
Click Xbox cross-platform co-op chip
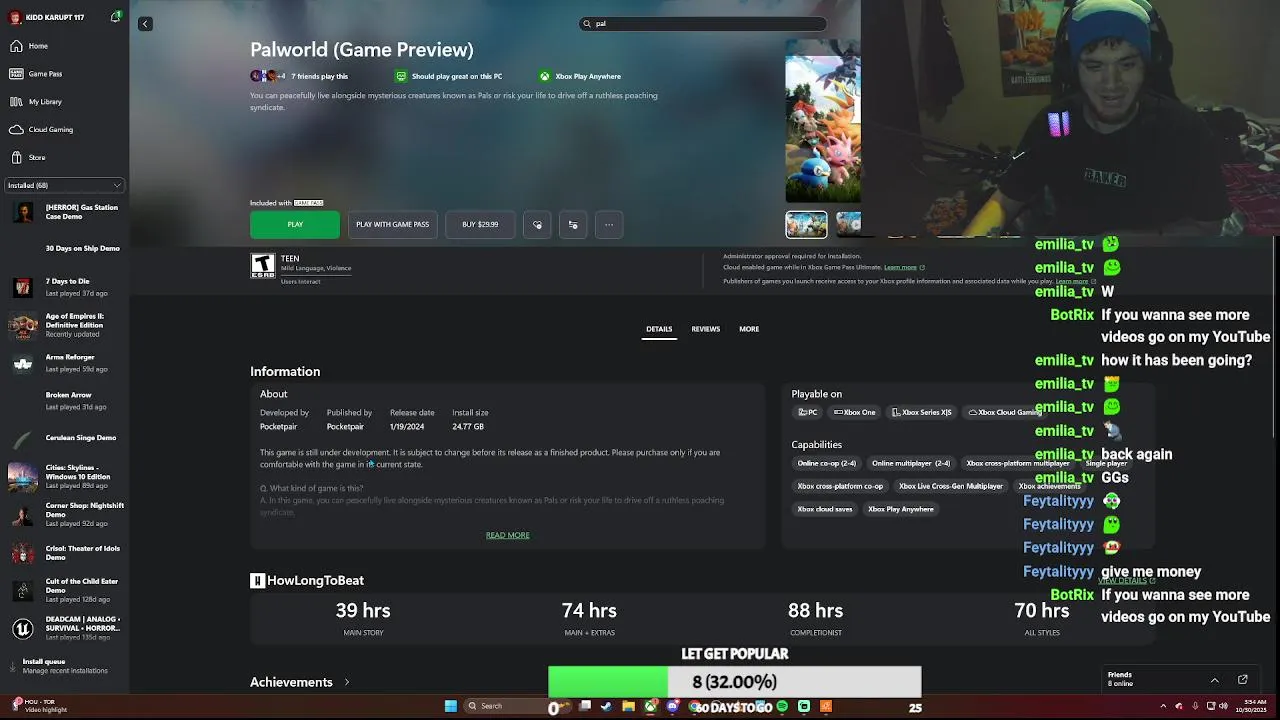(840, 487)
